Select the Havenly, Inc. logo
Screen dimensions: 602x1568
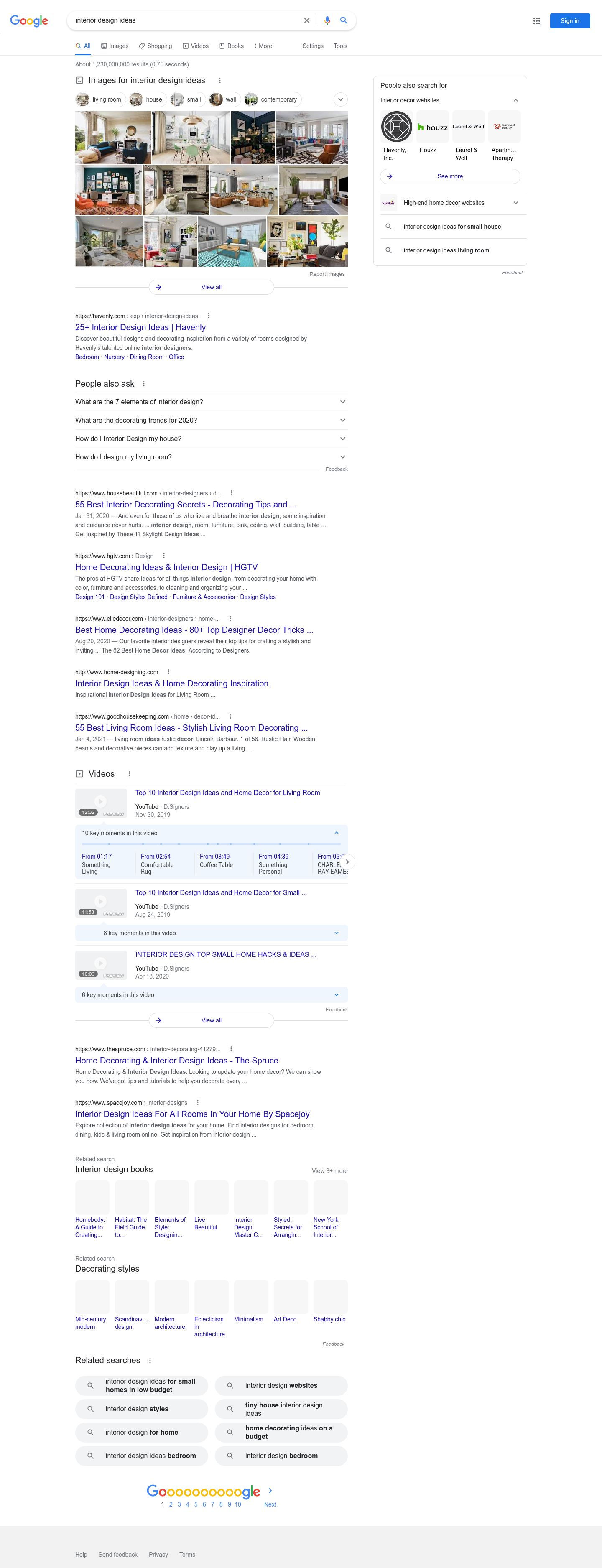397,127
